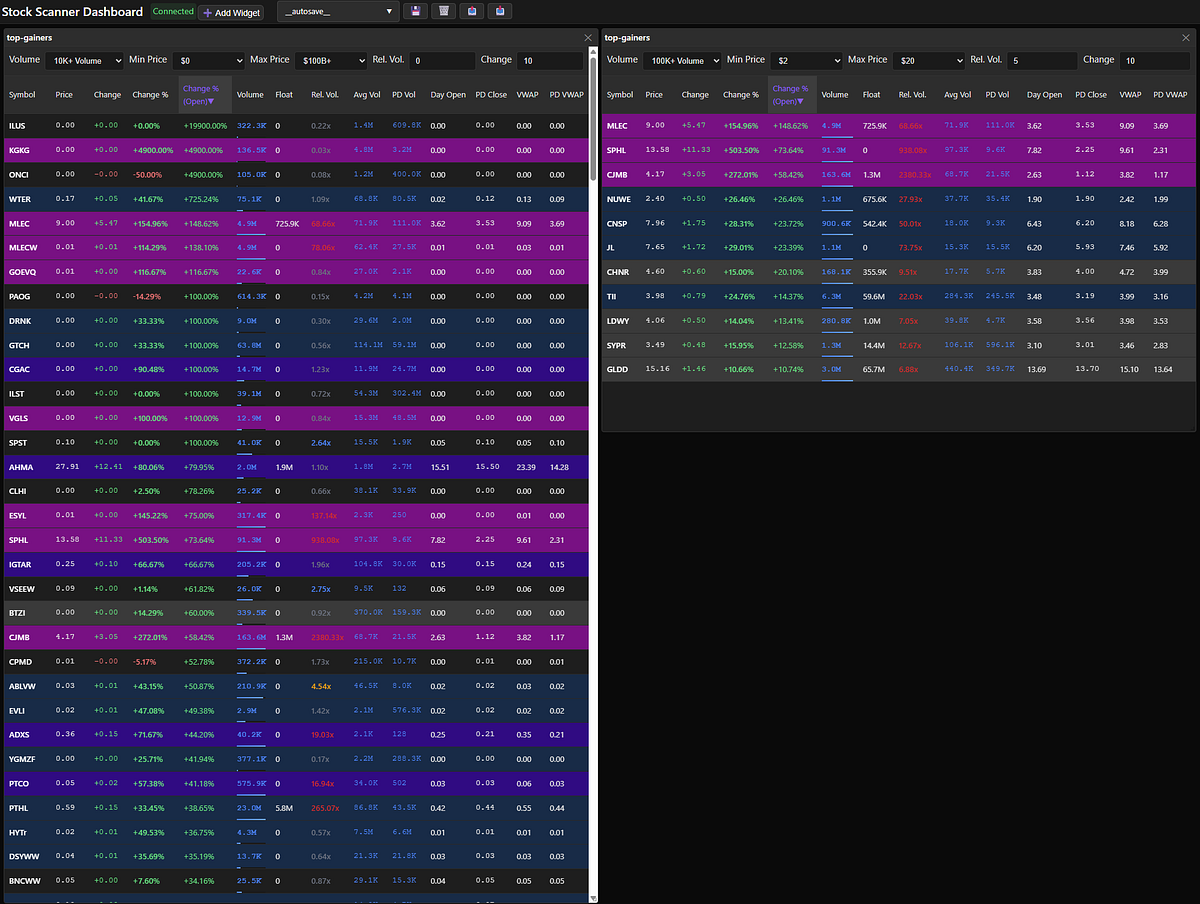Close the right top-gainers widget
Screen dimensions: 1200x904
pos(1184,38)
